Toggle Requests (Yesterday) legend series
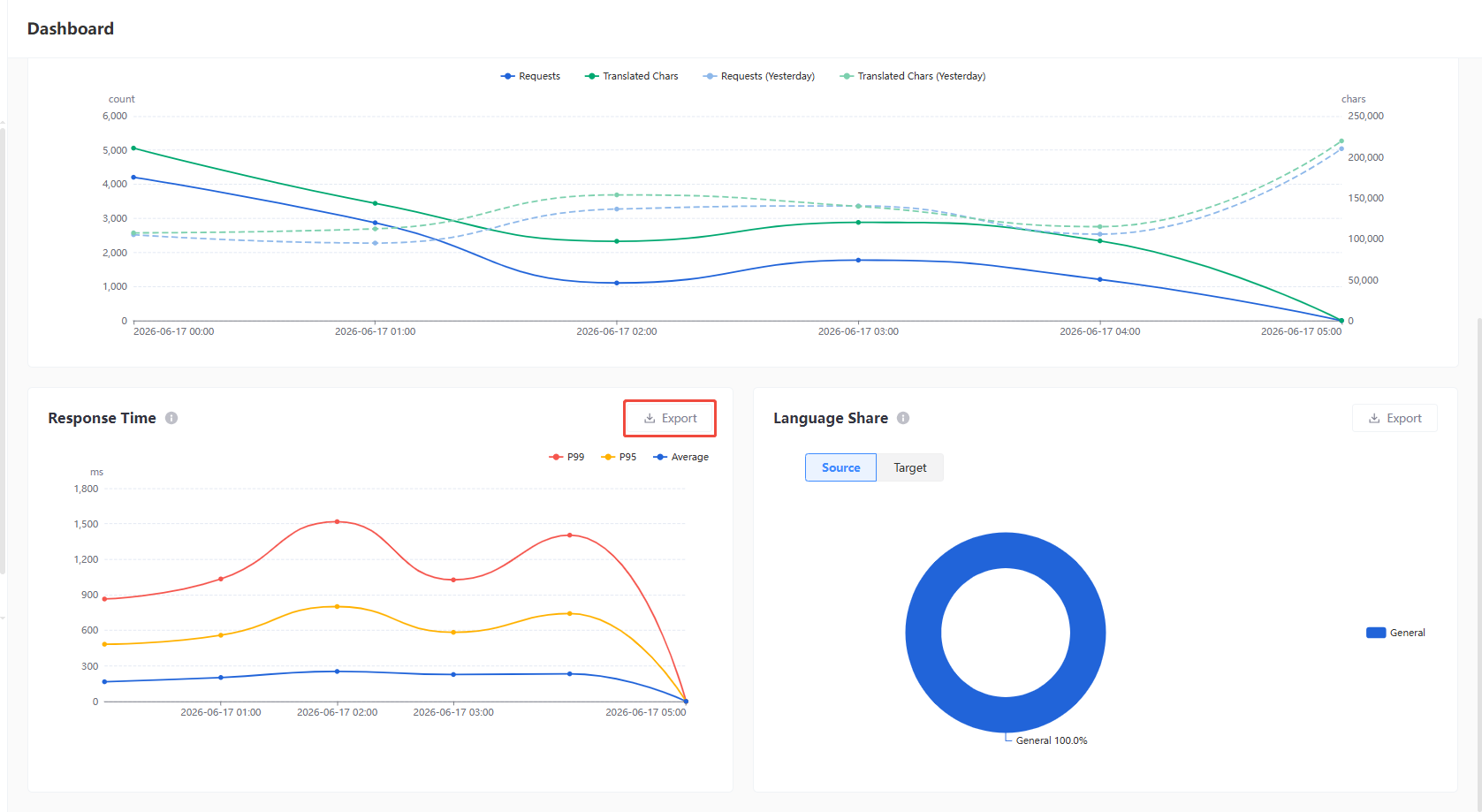The image size is (1482, 812). pyautogui.click(x=758, y=76)
